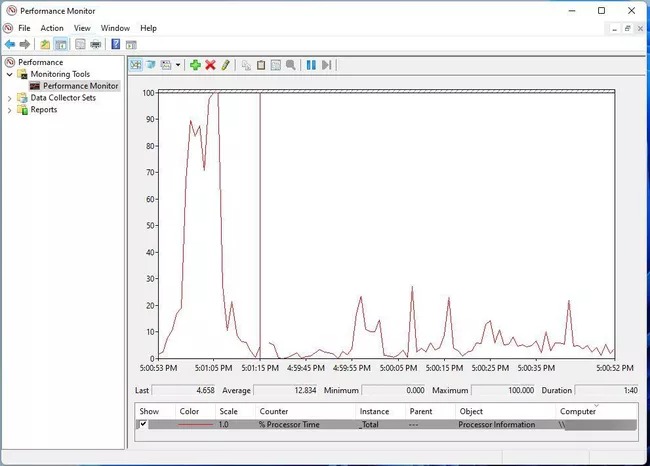Select Data Collector Sets in tree

(x=63, y=98)
